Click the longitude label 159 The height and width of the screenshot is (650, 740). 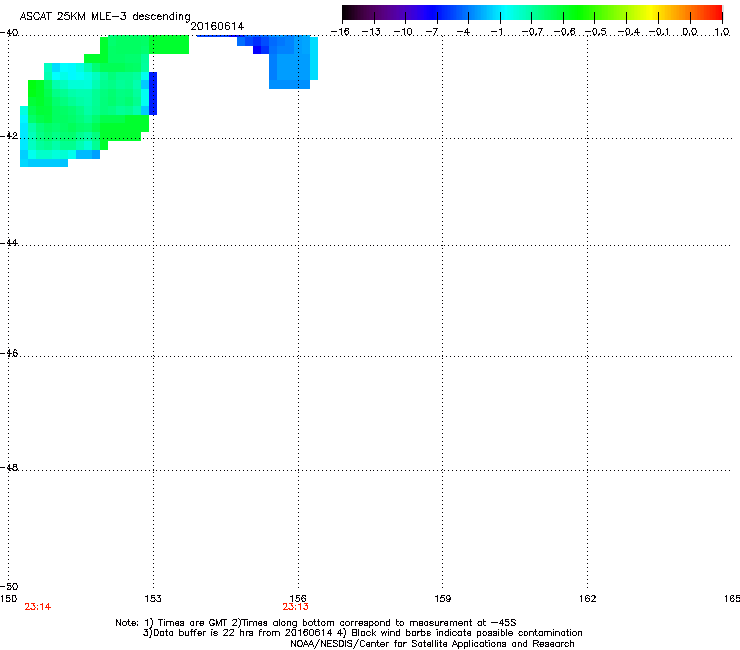click(x=442, y=599)
